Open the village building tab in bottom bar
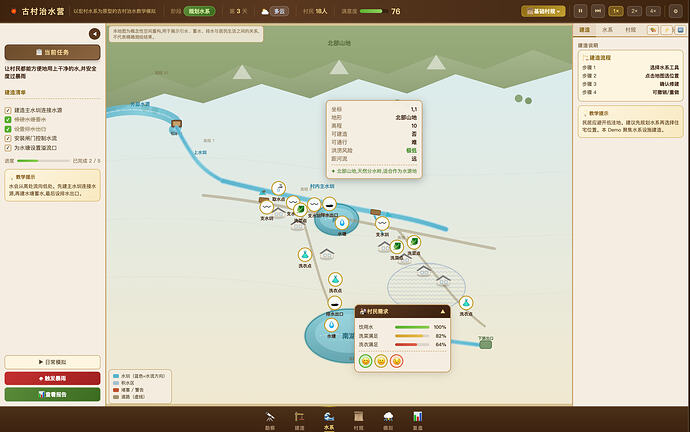 click(359, 420)
